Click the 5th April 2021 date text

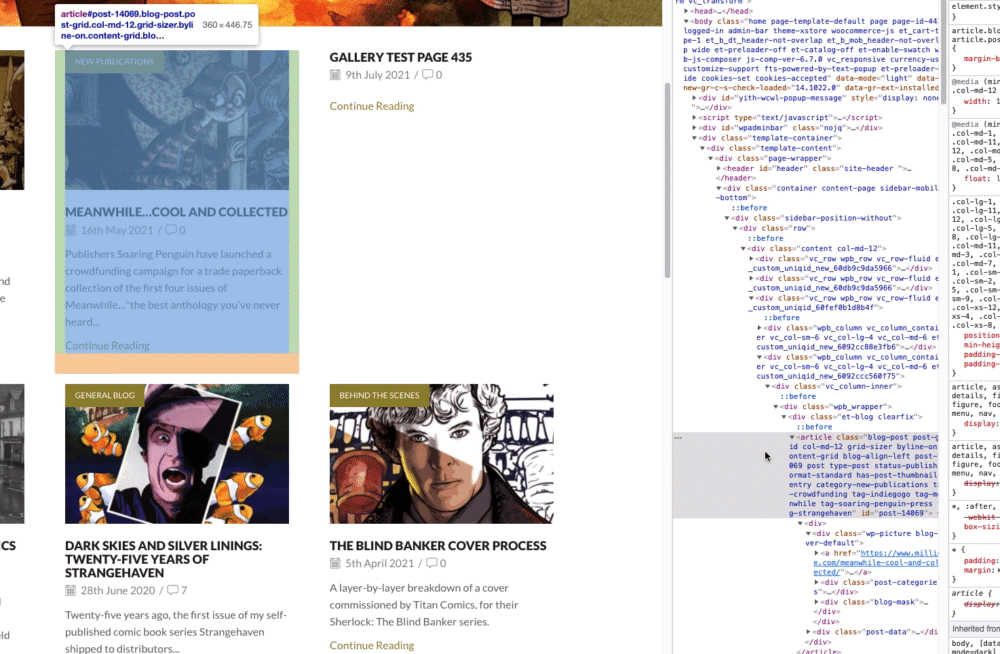pos(380,563)
